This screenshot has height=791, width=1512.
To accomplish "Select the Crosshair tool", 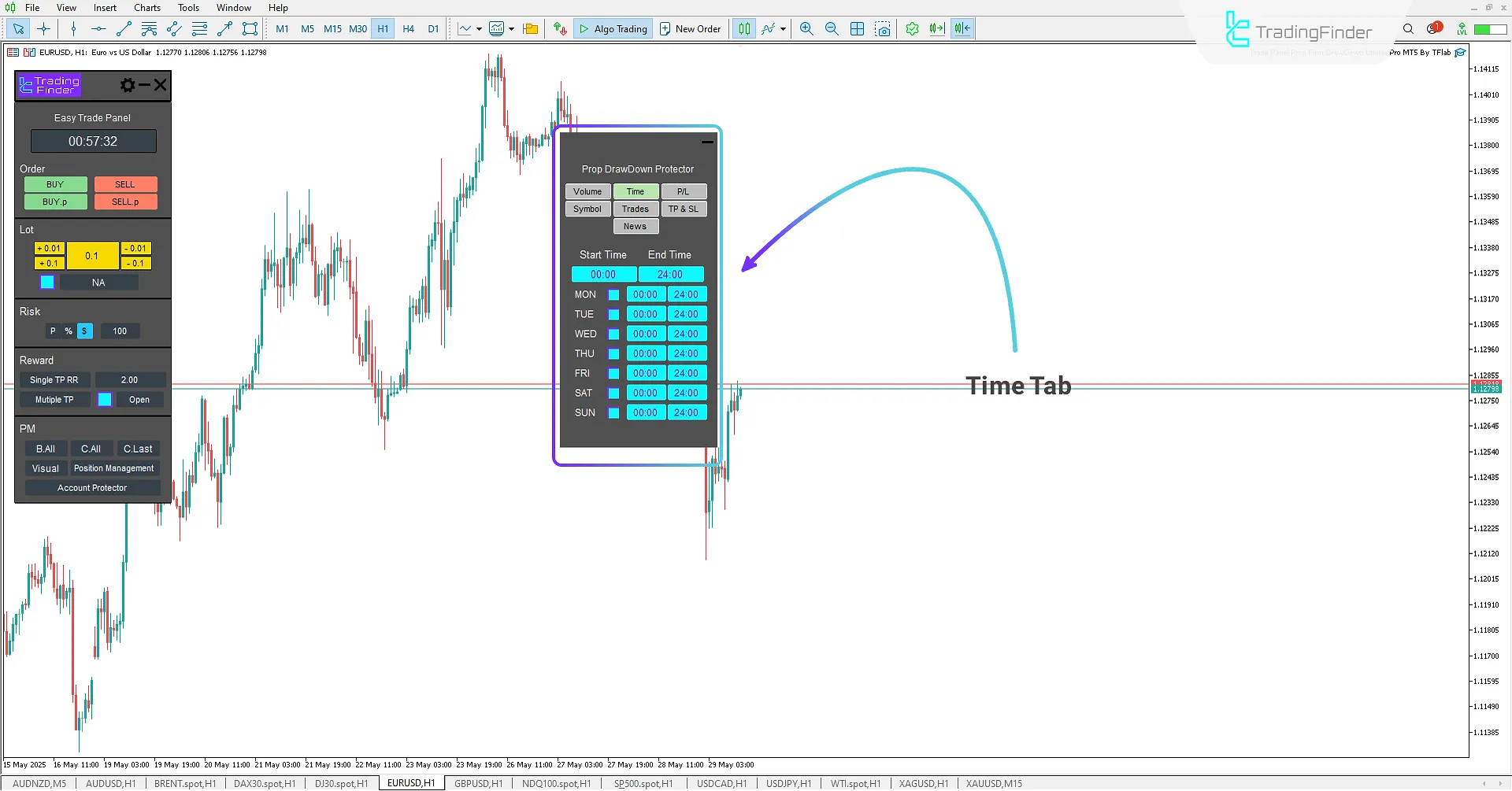I will pos(43,28).
